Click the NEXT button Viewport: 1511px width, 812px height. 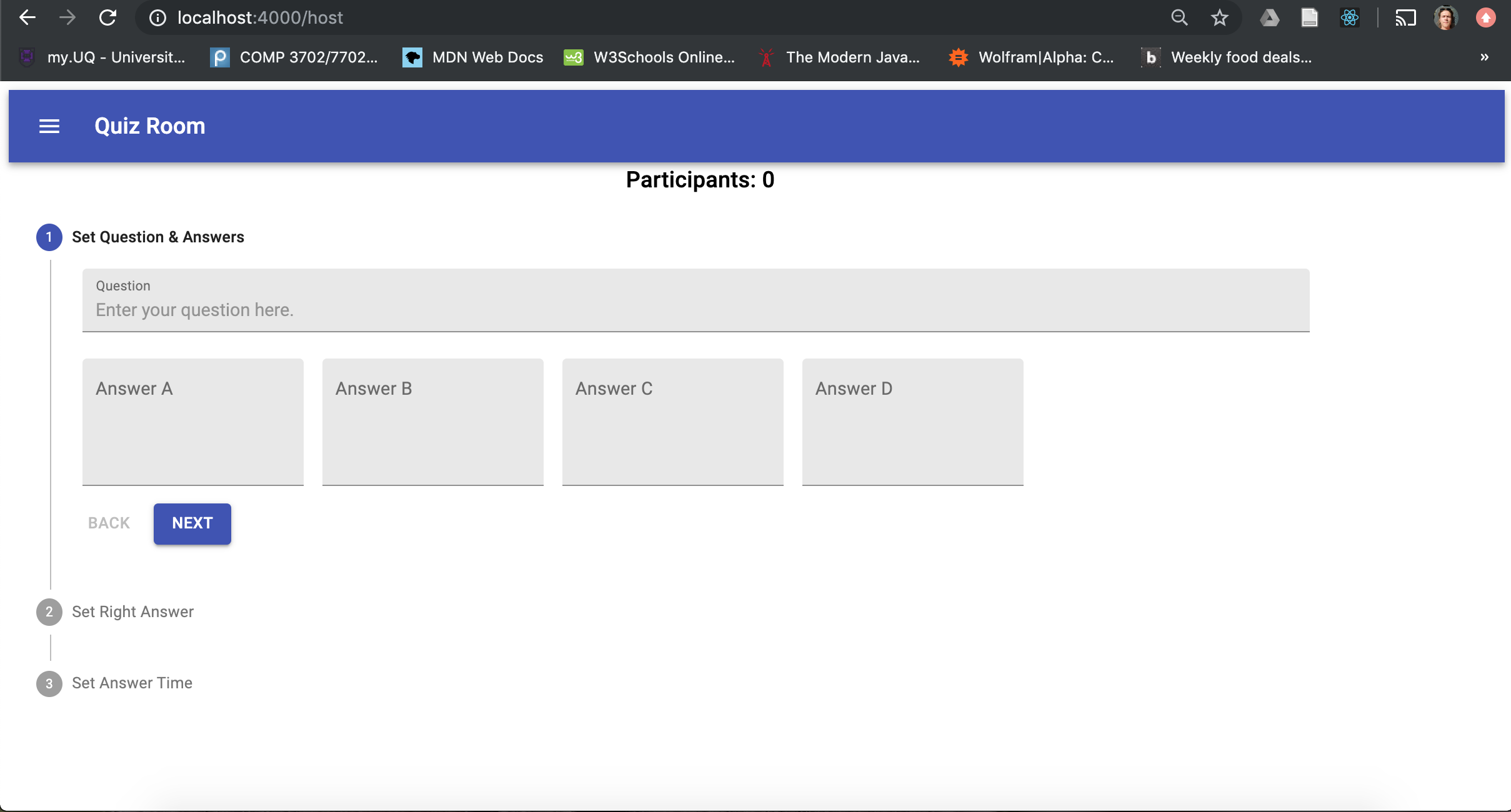pyautogui.click(x=192, y=523)
